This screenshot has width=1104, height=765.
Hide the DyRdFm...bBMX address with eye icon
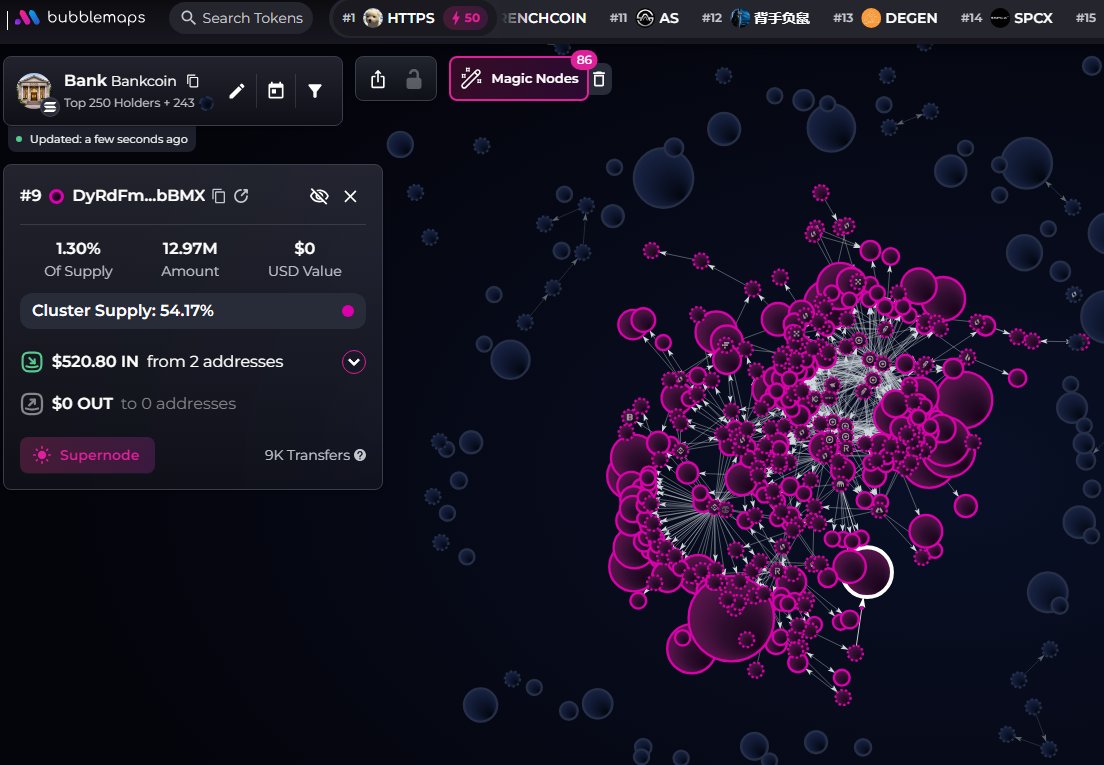[x=319, y=196]
